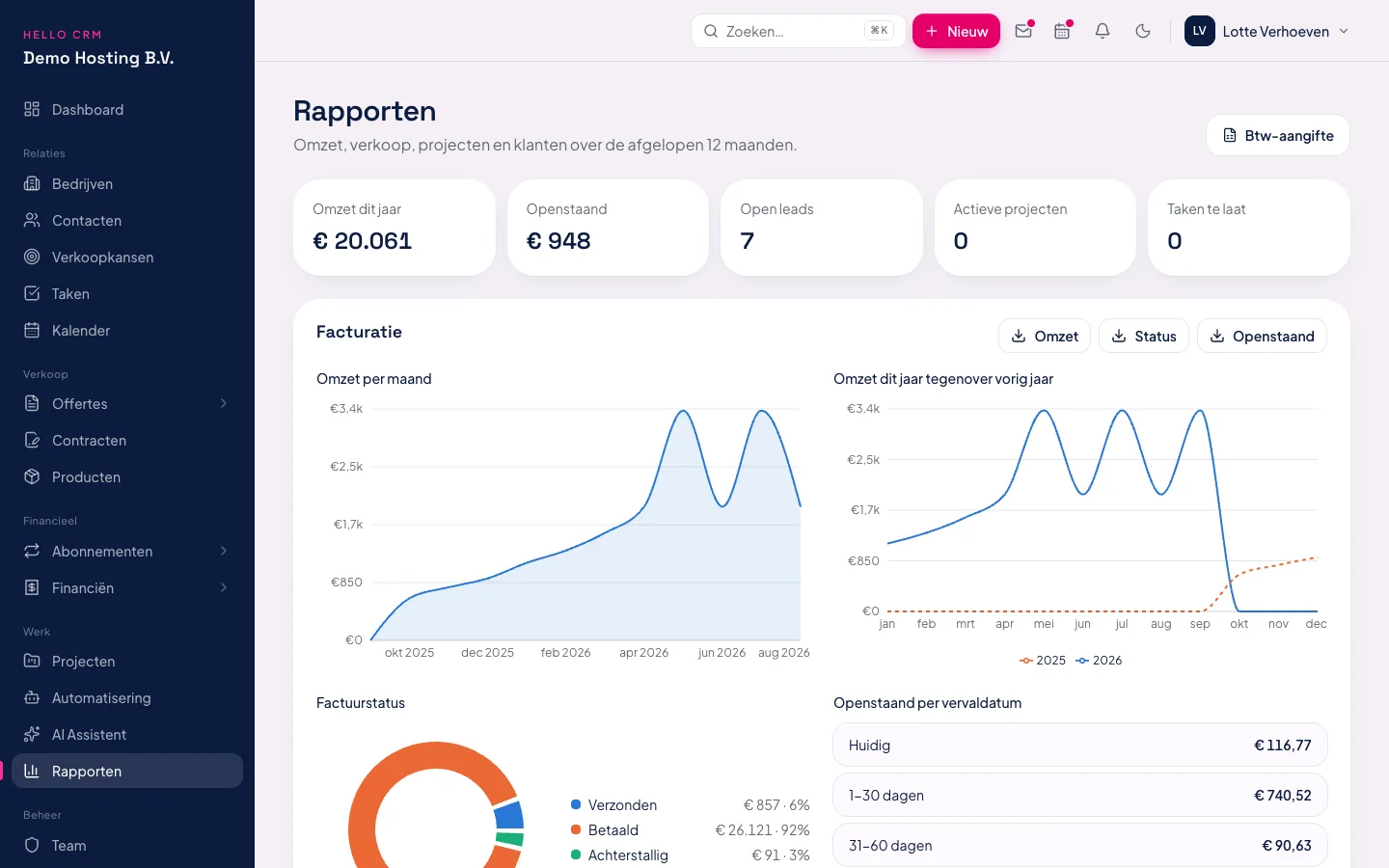Click the Projecten folder icon
The image size is (1389, 868).
(x=32, y=661)
